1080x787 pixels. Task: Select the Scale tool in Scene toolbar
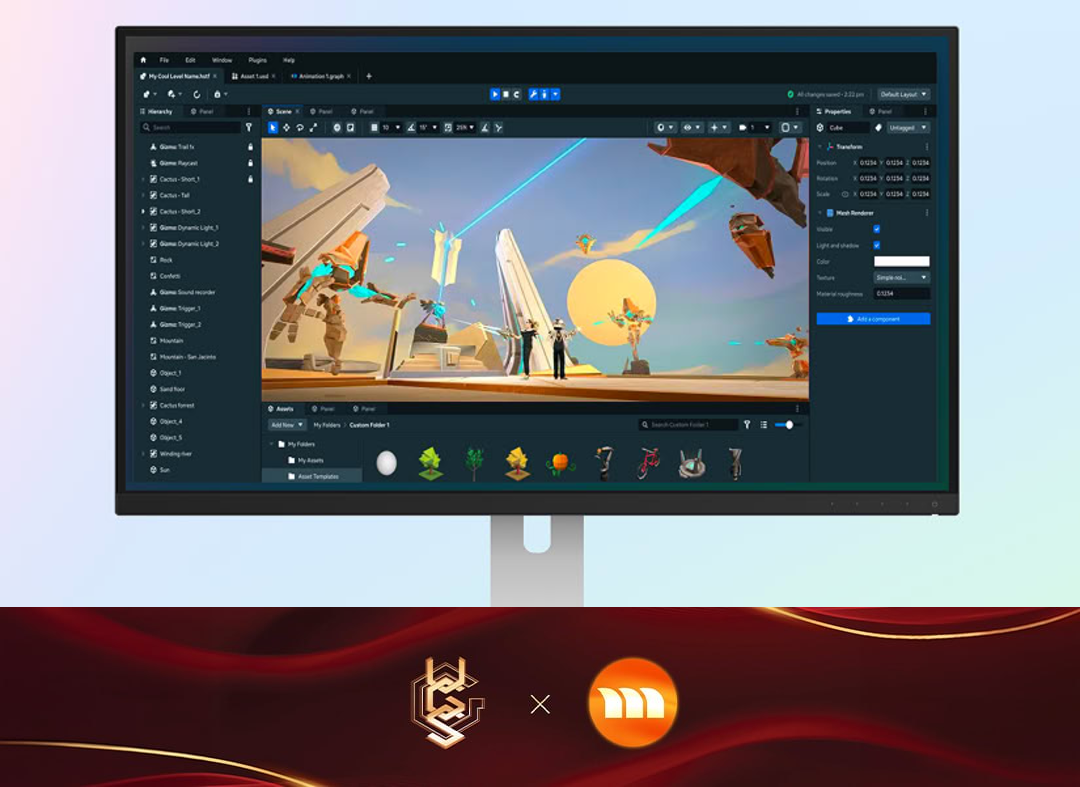[314, 127]
